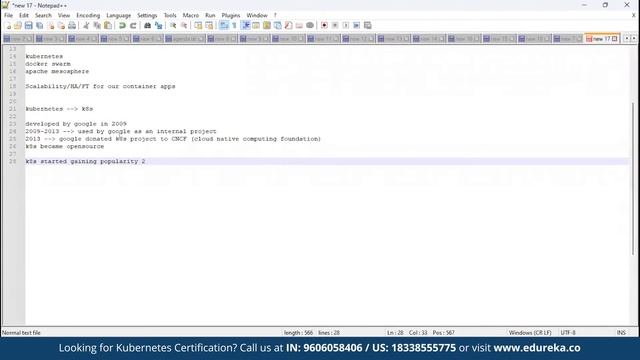Toggle Word wrap in the toolbar
The width and height of the screenshot is (640, 360).
(224, 25)
